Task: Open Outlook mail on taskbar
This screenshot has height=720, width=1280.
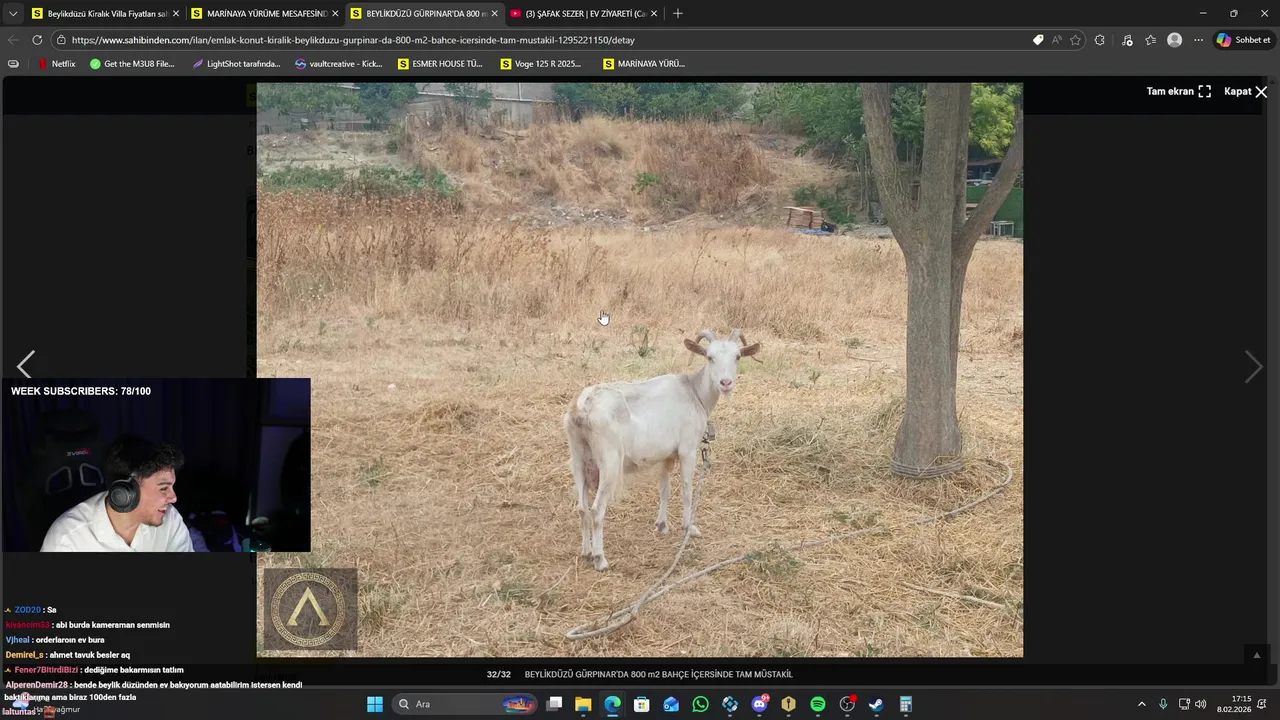Action: pos(671,704)
